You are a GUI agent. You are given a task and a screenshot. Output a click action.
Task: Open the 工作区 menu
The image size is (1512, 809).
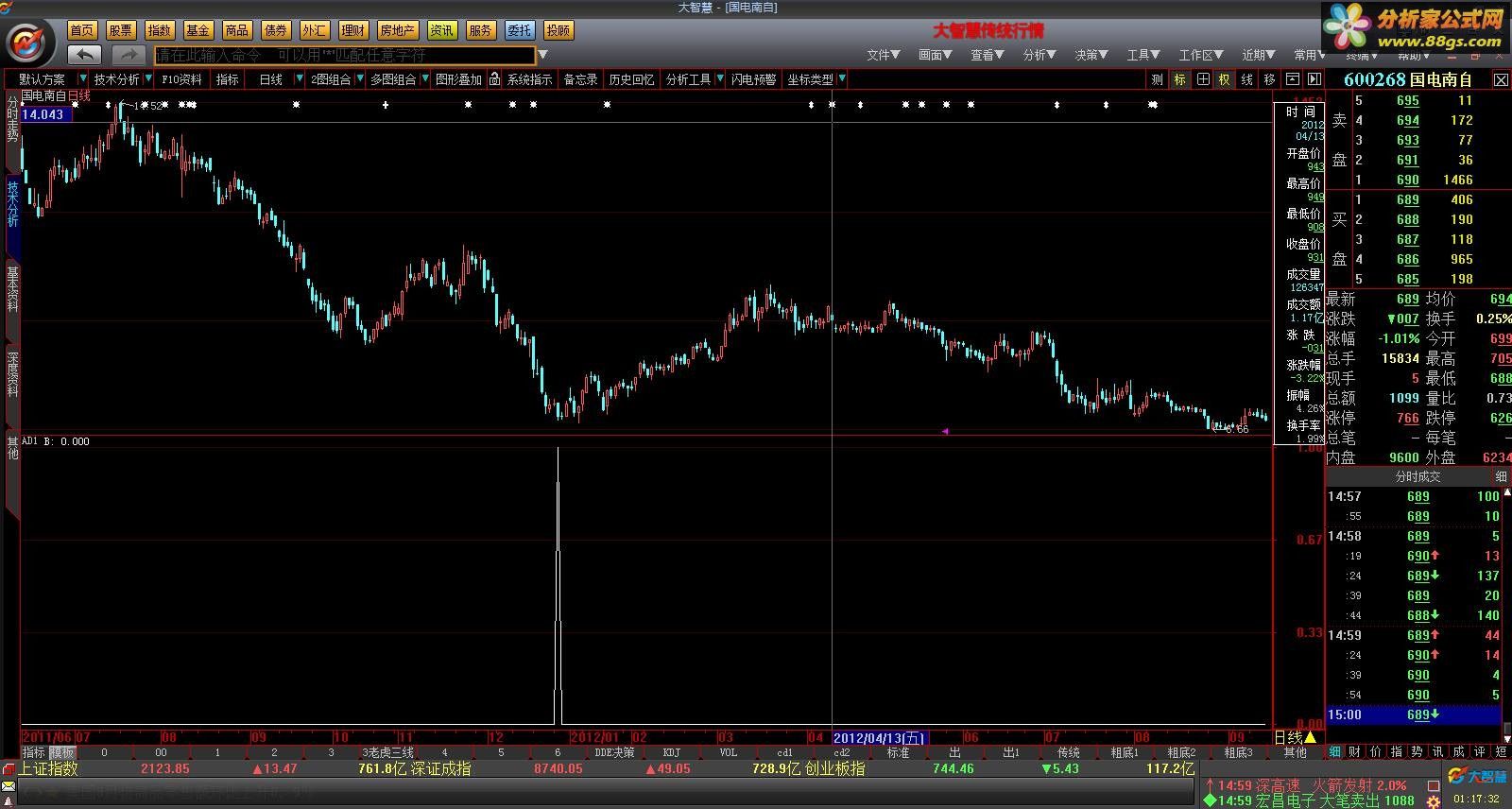1200,55
